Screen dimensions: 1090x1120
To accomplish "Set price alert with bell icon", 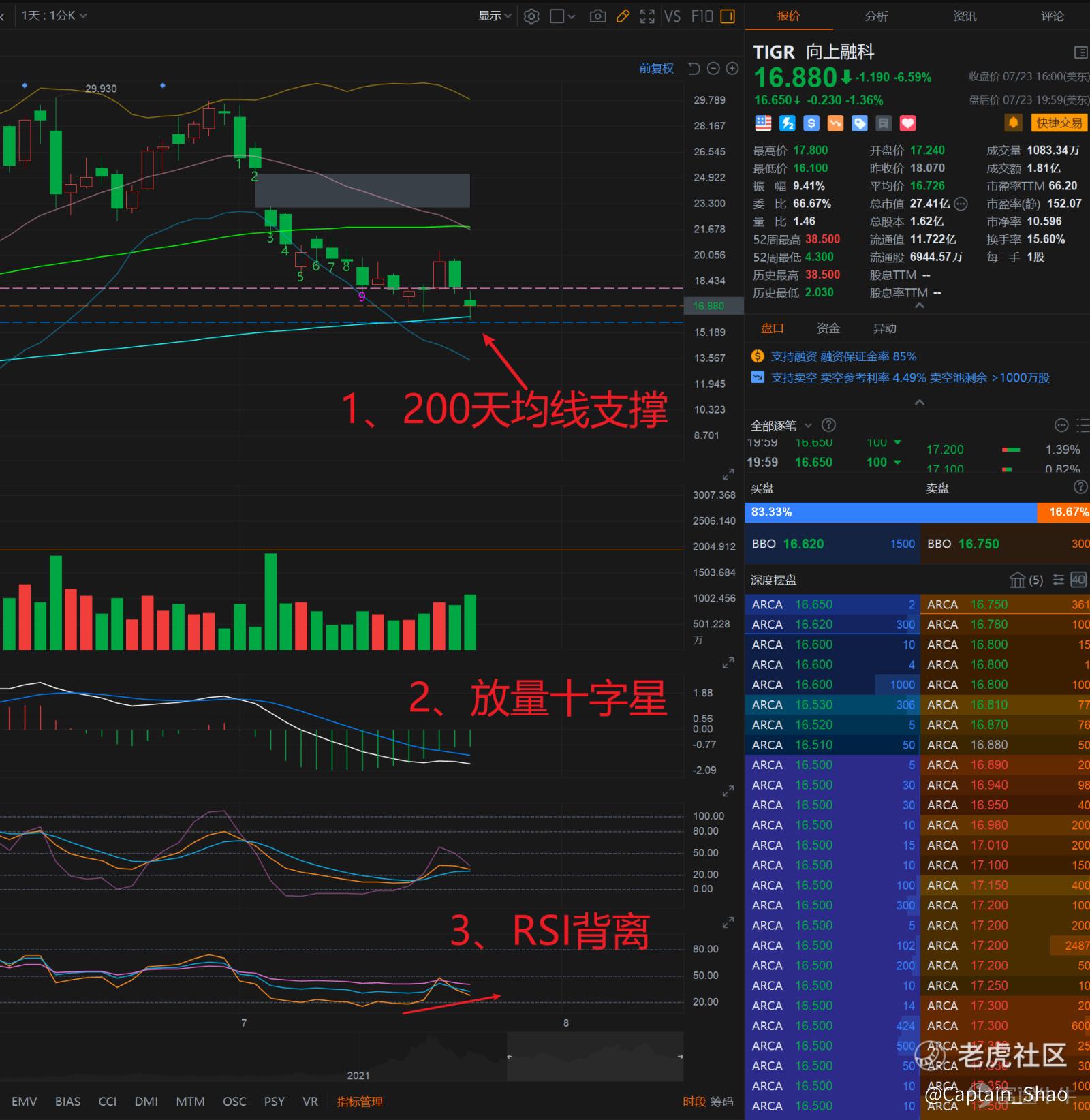I will pyautogui.click(x=1013, y=123).
